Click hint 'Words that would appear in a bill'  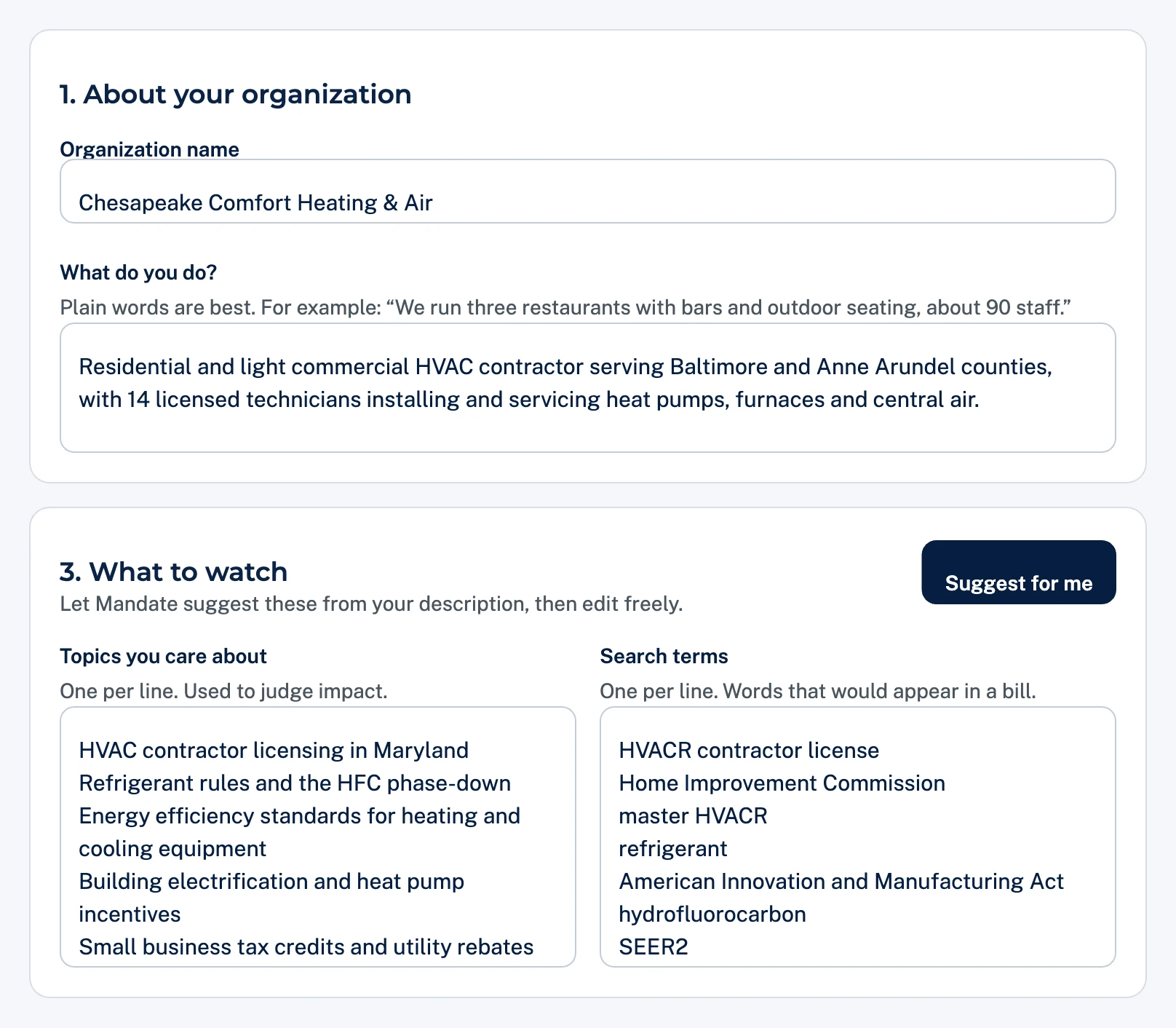tap(878, 691)
